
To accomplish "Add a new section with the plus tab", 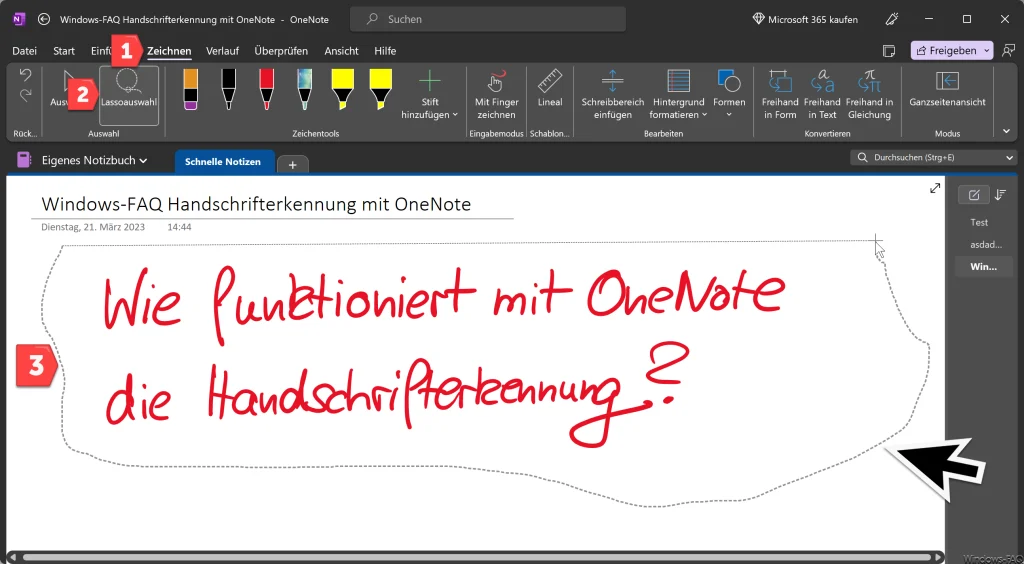I will [293, 164].
